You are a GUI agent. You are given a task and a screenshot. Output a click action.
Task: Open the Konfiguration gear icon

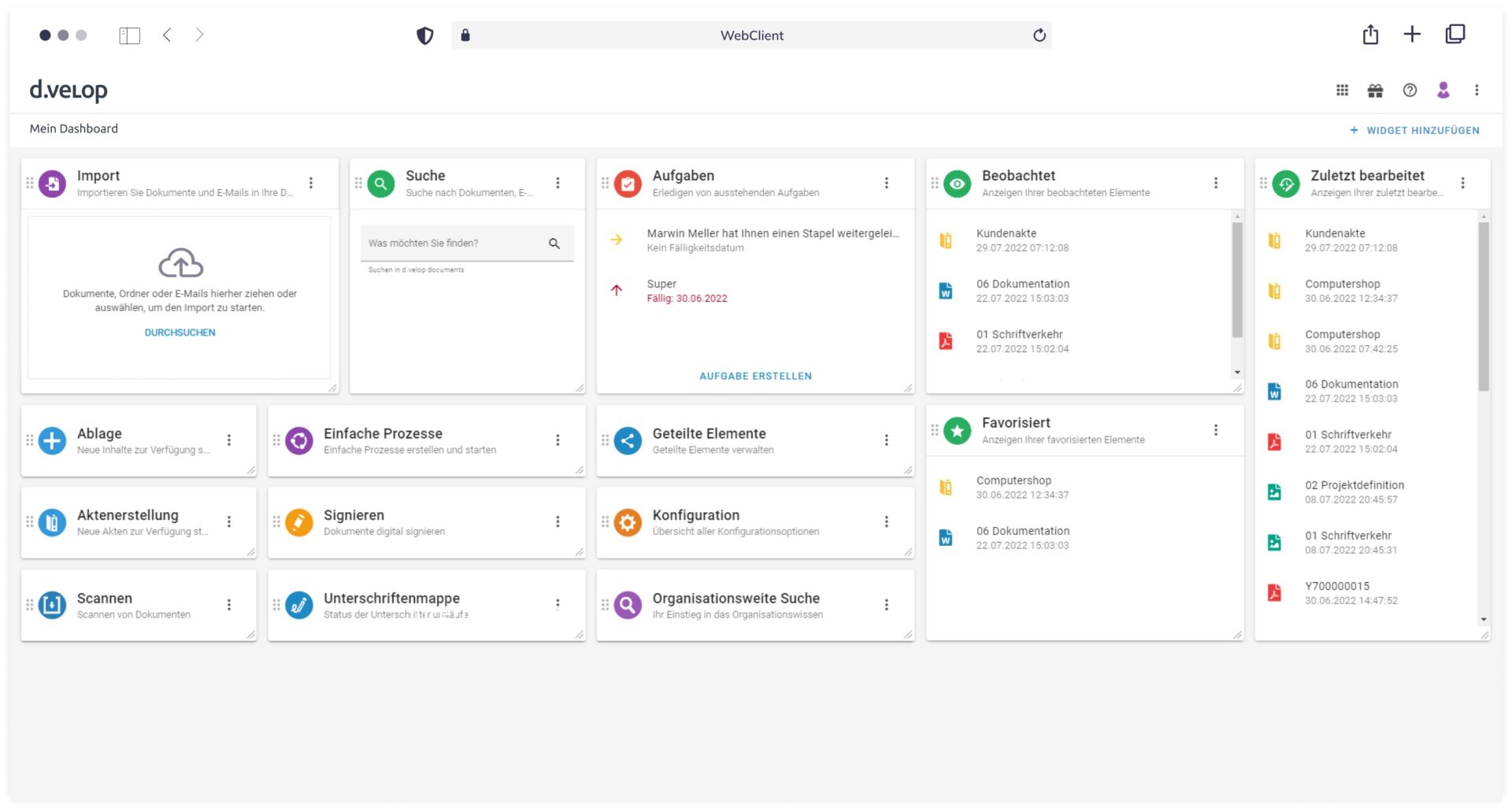click(x=628, y=522)
